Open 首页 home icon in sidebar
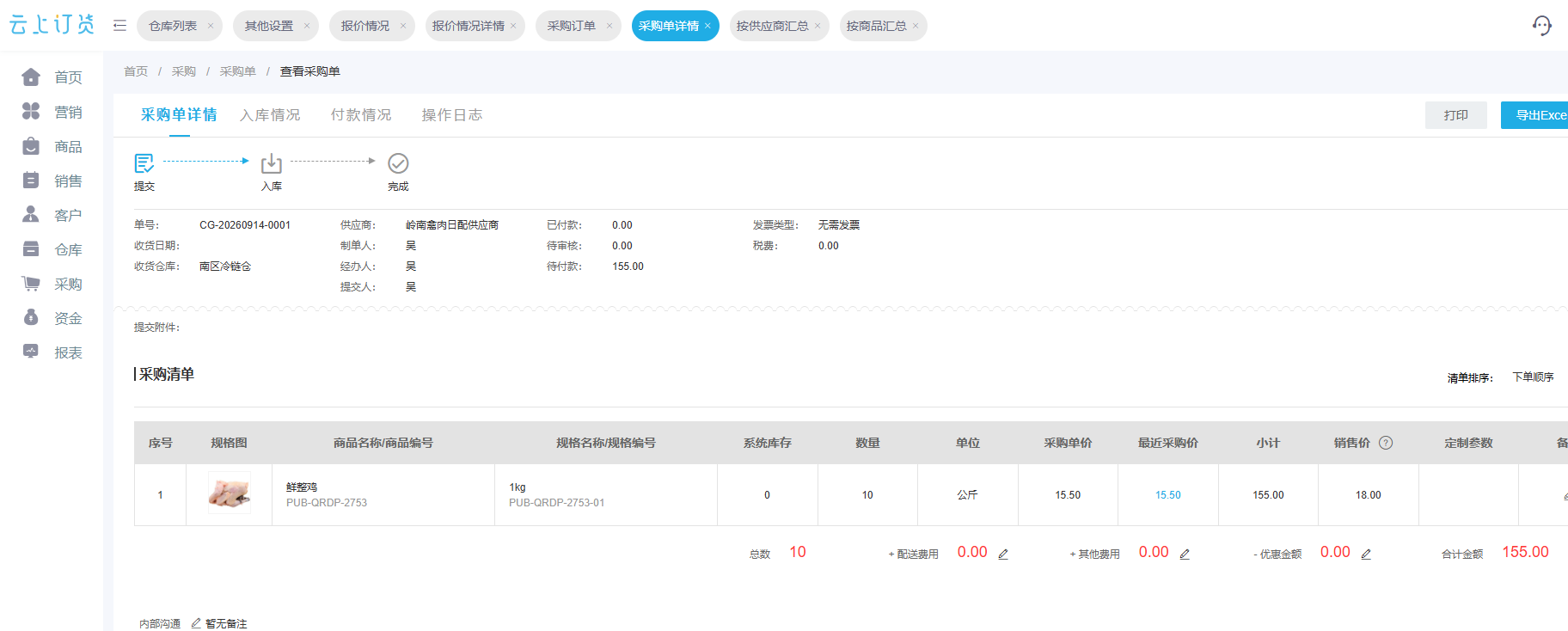The width and height of the screenshot is (1568, 631). click(31, 77)
